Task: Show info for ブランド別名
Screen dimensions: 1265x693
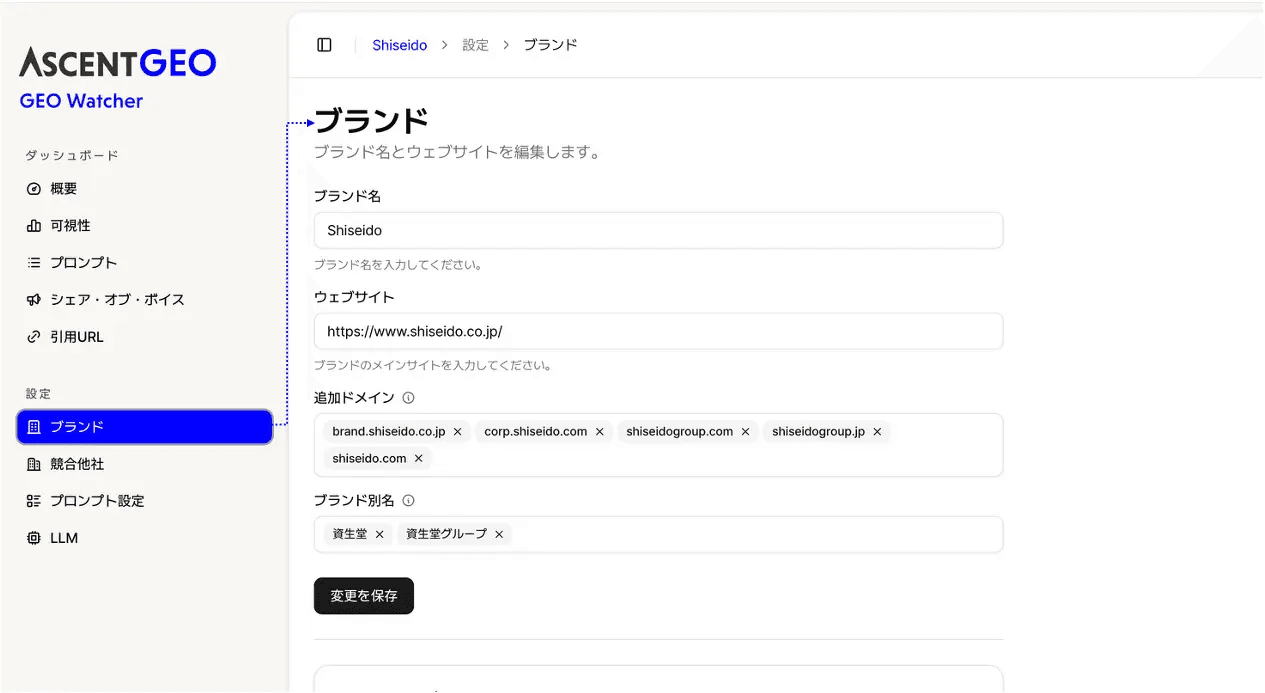Action: 408,501
